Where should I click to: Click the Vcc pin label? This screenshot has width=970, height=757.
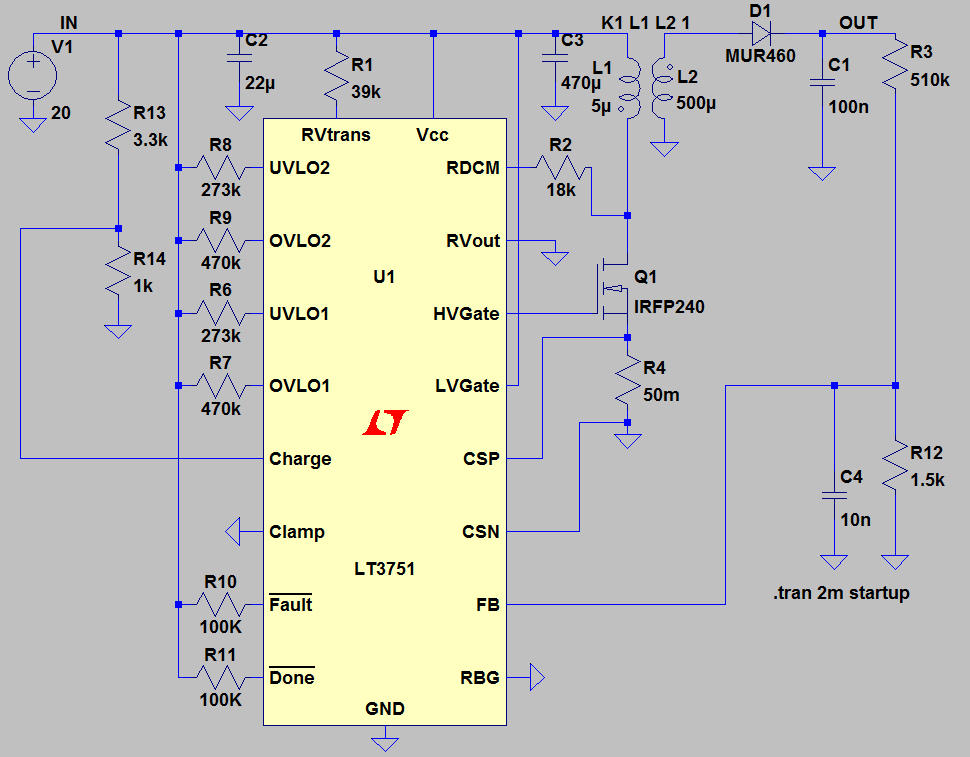(x=432, y=135)
